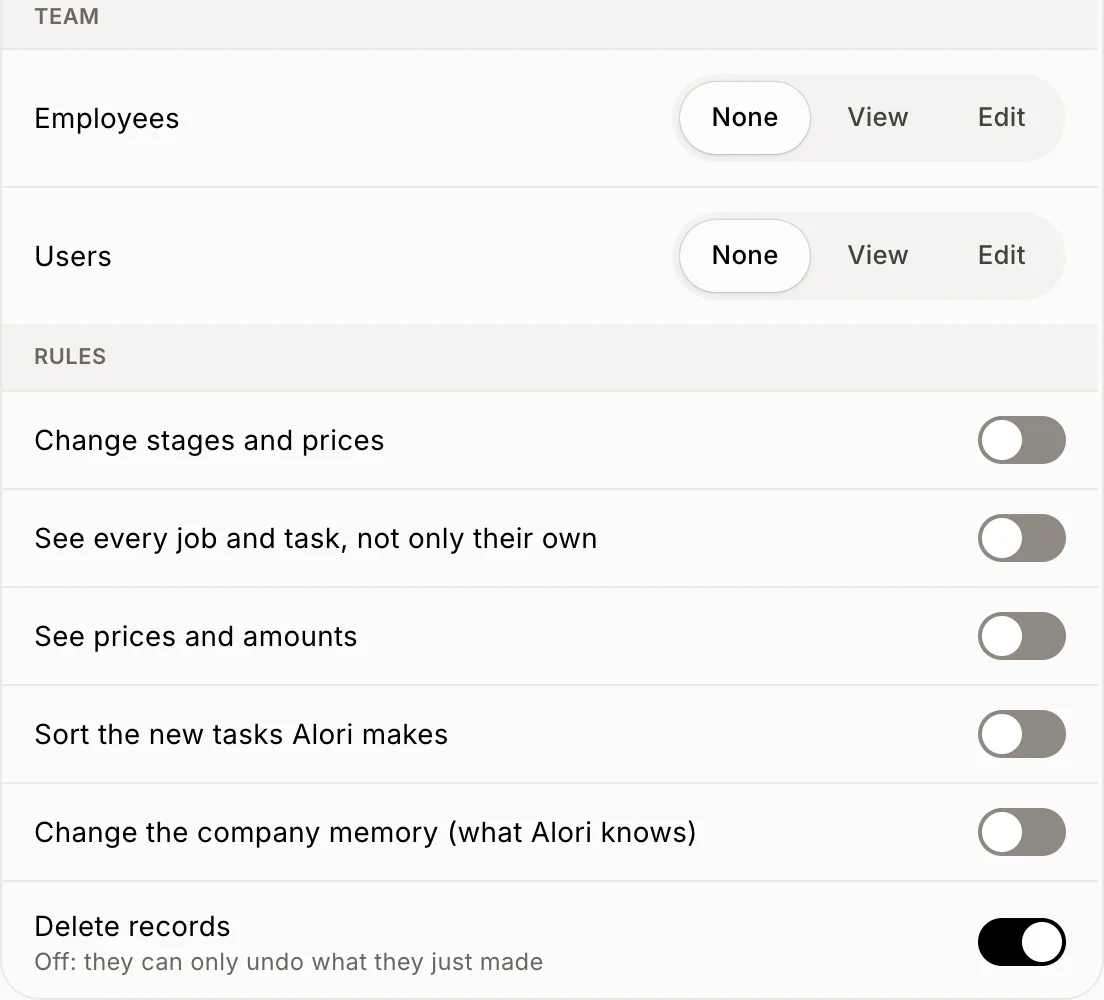Click the 'Change stages and prices' label

210,441
